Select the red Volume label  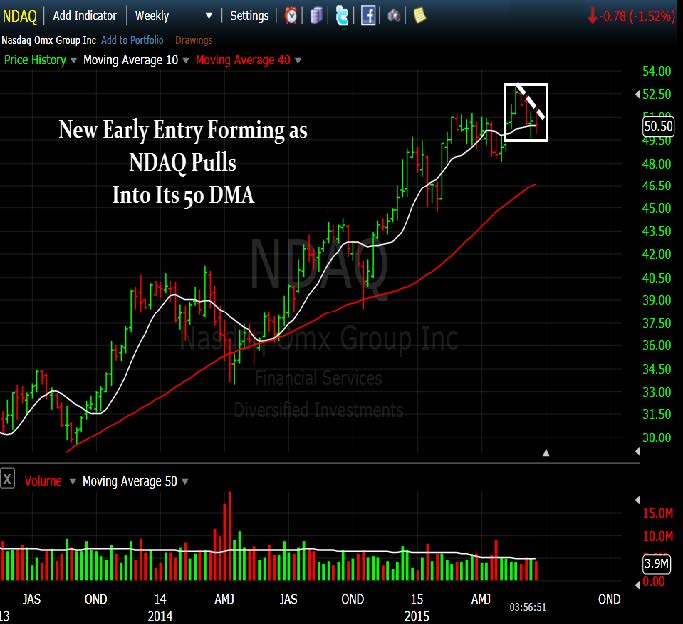(x=43, y=481)
